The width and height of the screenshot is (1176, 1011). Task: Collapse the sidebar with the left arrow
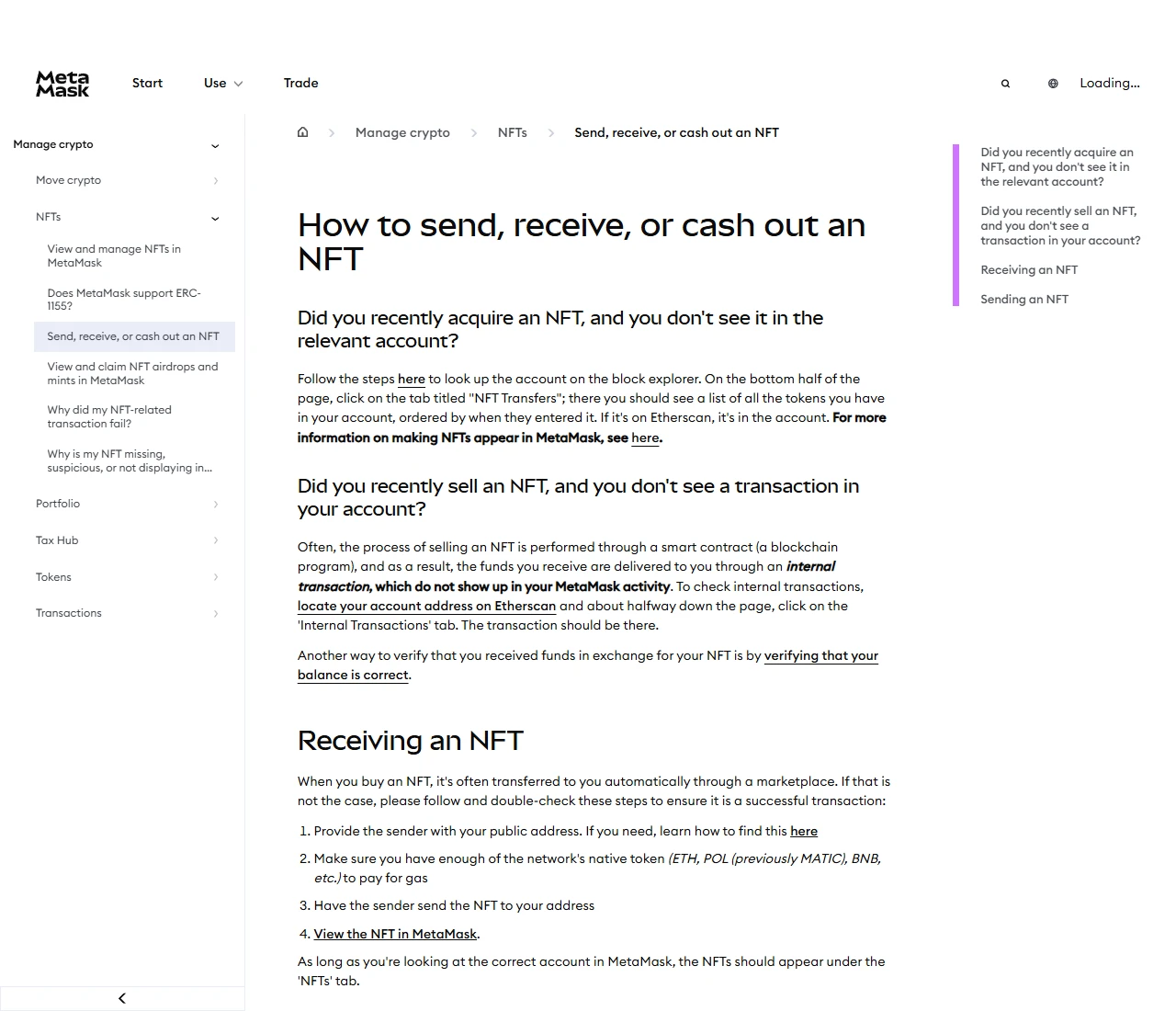(122, 998)
